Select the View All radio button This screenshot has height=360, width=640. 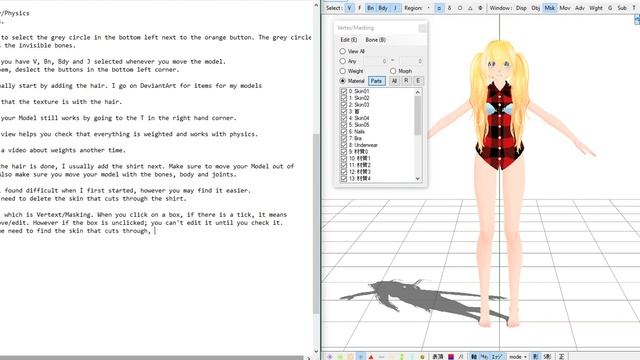(x=343, y=51)
